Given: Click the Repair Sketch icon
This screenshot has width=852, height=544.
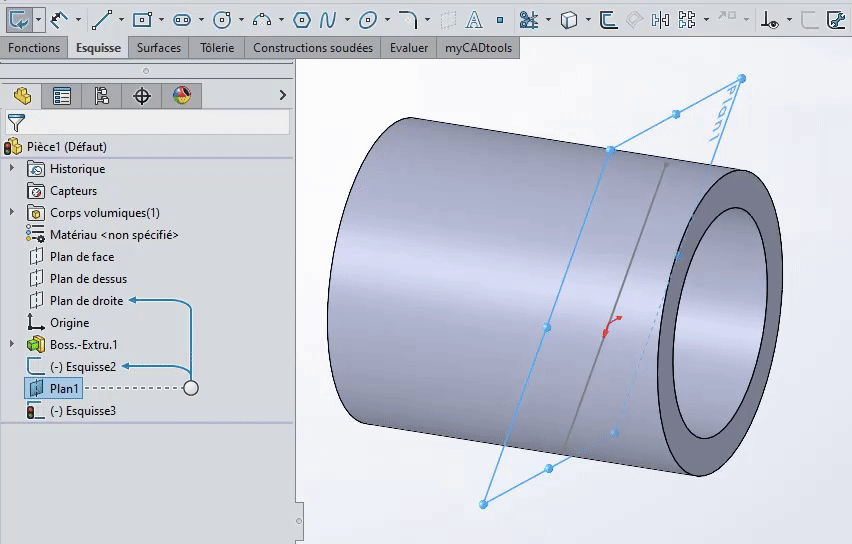Looking at the screenshot, I should coord(836,20).
